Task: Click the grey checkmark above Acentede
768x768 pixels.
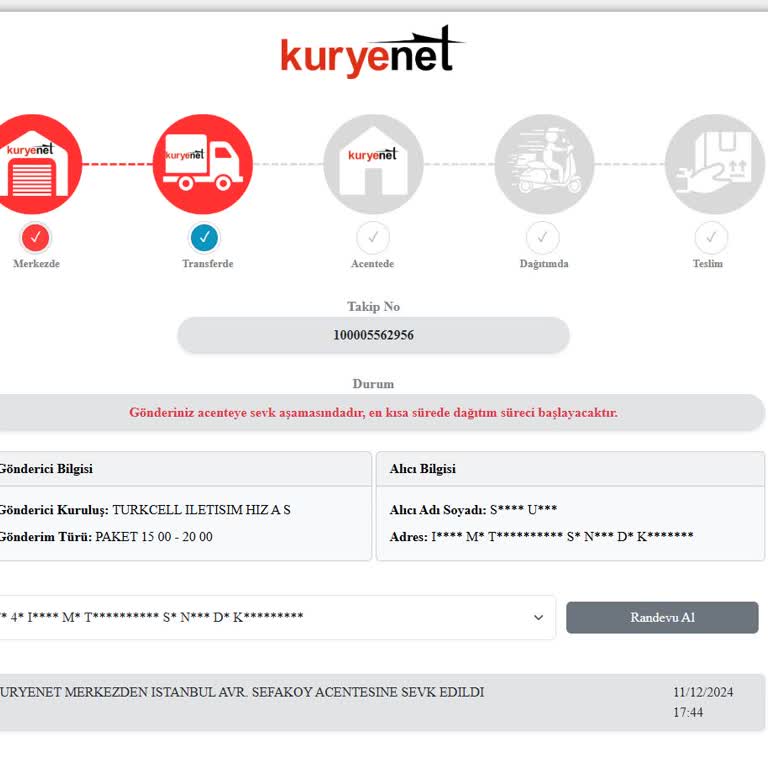Action: pyautogui.click(x=373, y=238)
